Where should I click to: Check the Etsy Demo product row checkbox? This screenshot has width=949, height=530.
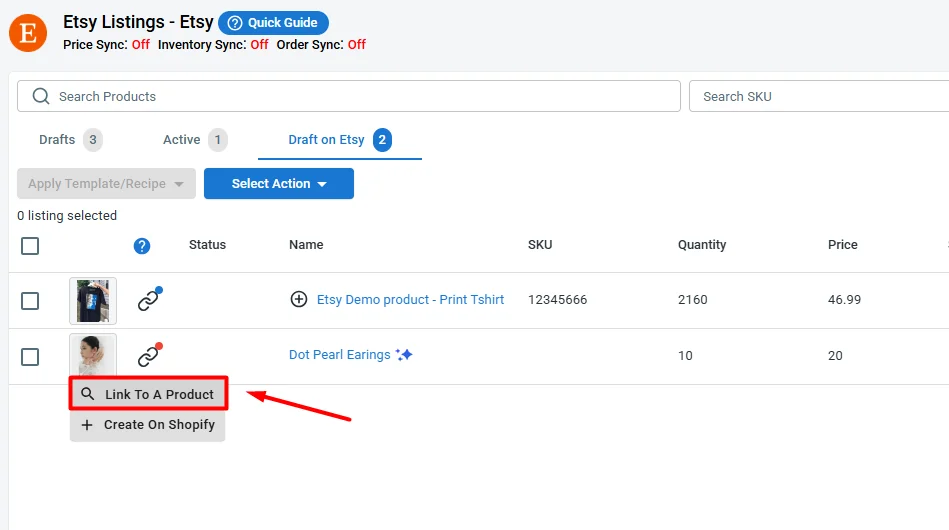coord(30,301)
